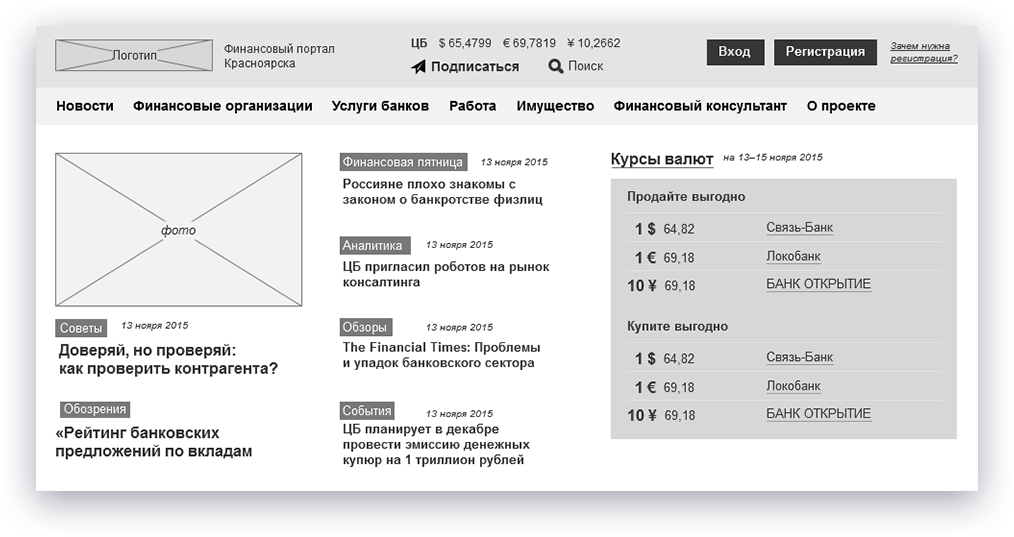Screen dimensions: 1014x537
Task: Click Локобанк under Купите выгодно
Action: point(793,386)
